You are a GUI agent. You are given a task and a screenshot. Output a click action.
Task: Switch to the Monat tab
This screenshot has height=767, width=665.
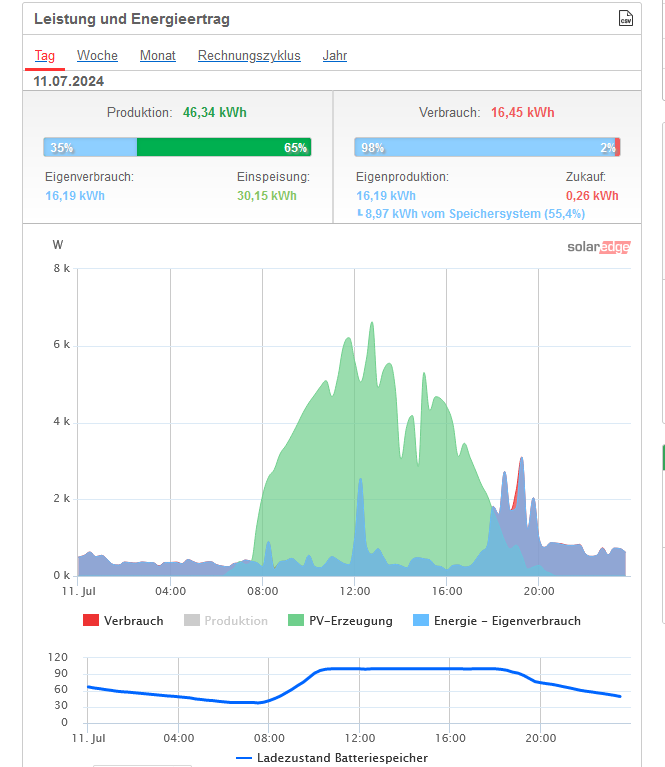click(x=158, y=56)
